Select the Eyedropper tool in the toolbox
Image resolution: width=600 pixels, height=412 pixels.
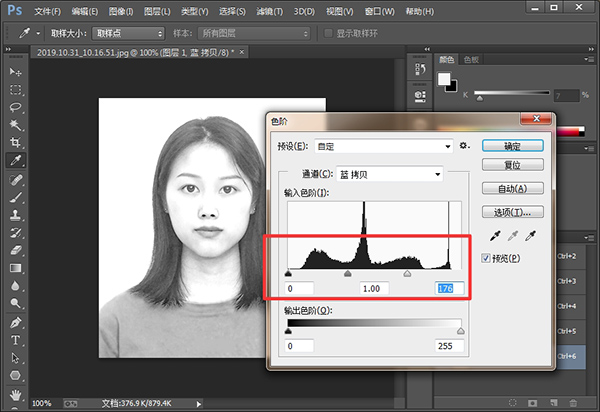(x=16, y=160)
